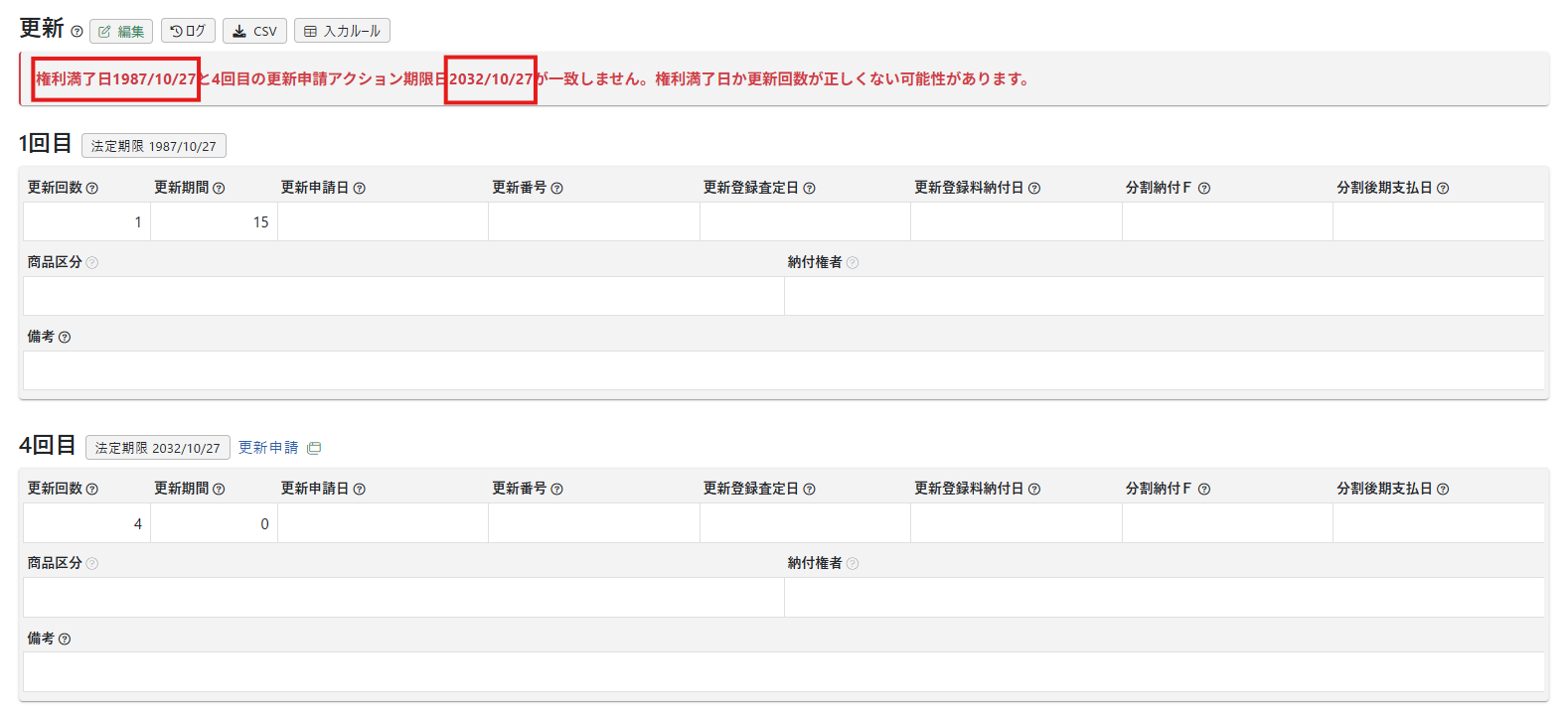Click the 備考 field in 1回目 section

(x=783, y=370)
